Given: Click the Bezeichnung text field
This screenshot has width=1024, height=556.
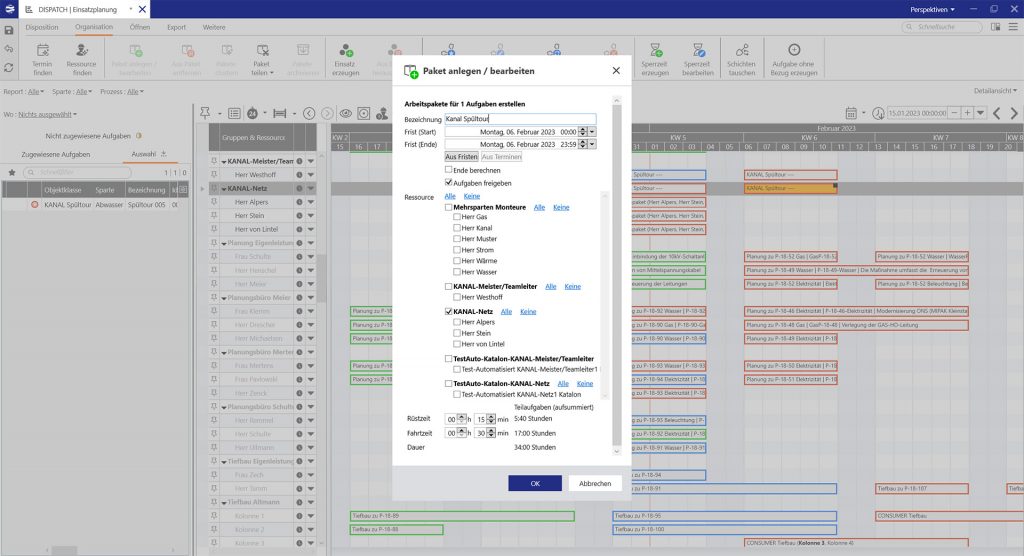Looking at the screenshot, I should click(x=520, y=118).
